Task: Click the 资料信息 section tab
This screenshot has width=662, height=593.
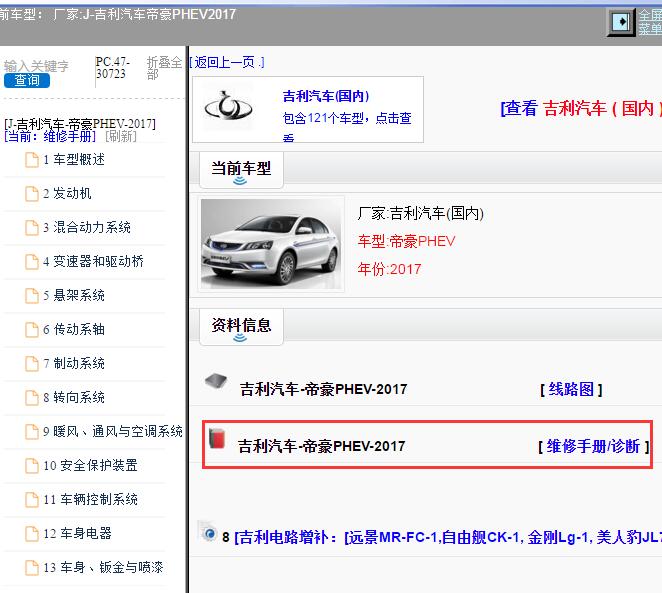Action: click(x=241, y=327)
